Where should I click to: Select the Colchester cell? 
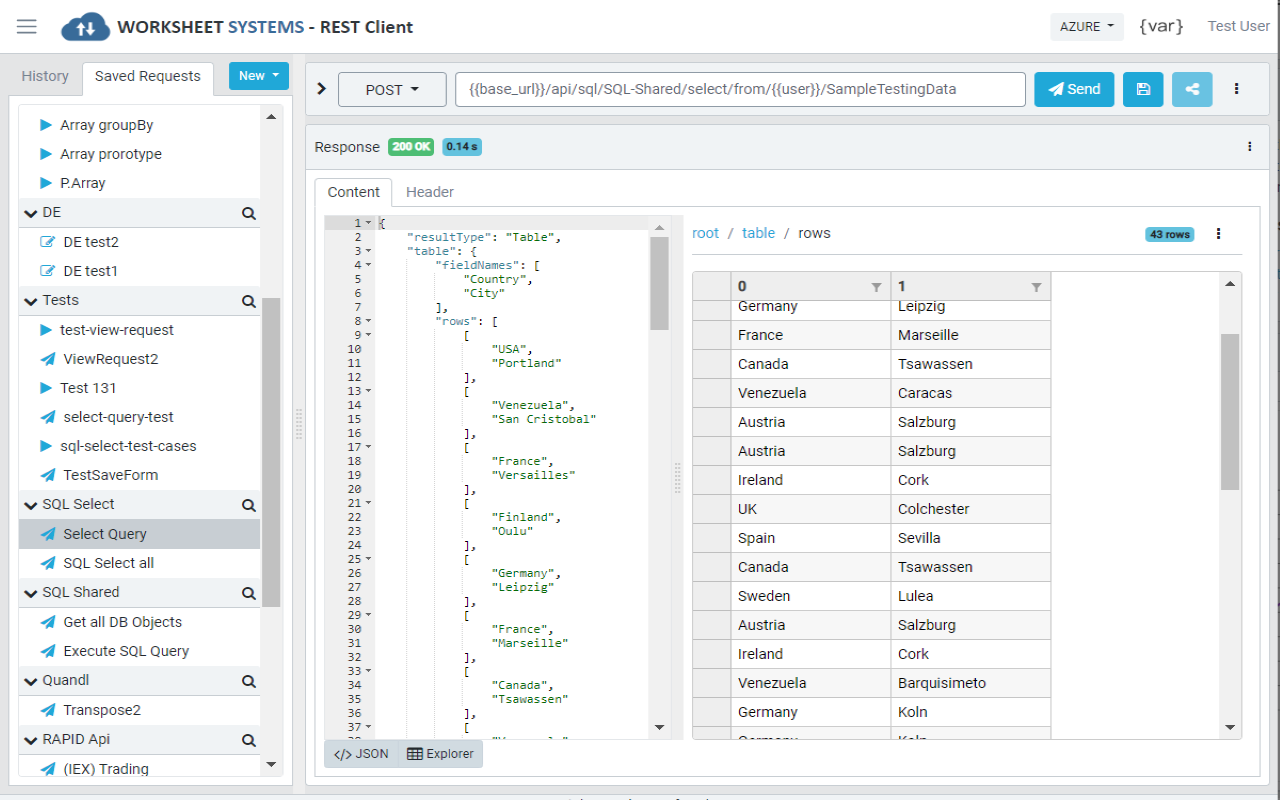click(x=970, y=509)
